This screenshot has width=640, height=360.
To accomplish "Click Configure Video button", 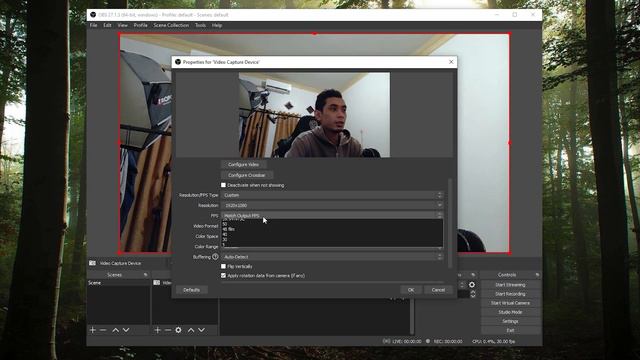I will pos(244,164).
